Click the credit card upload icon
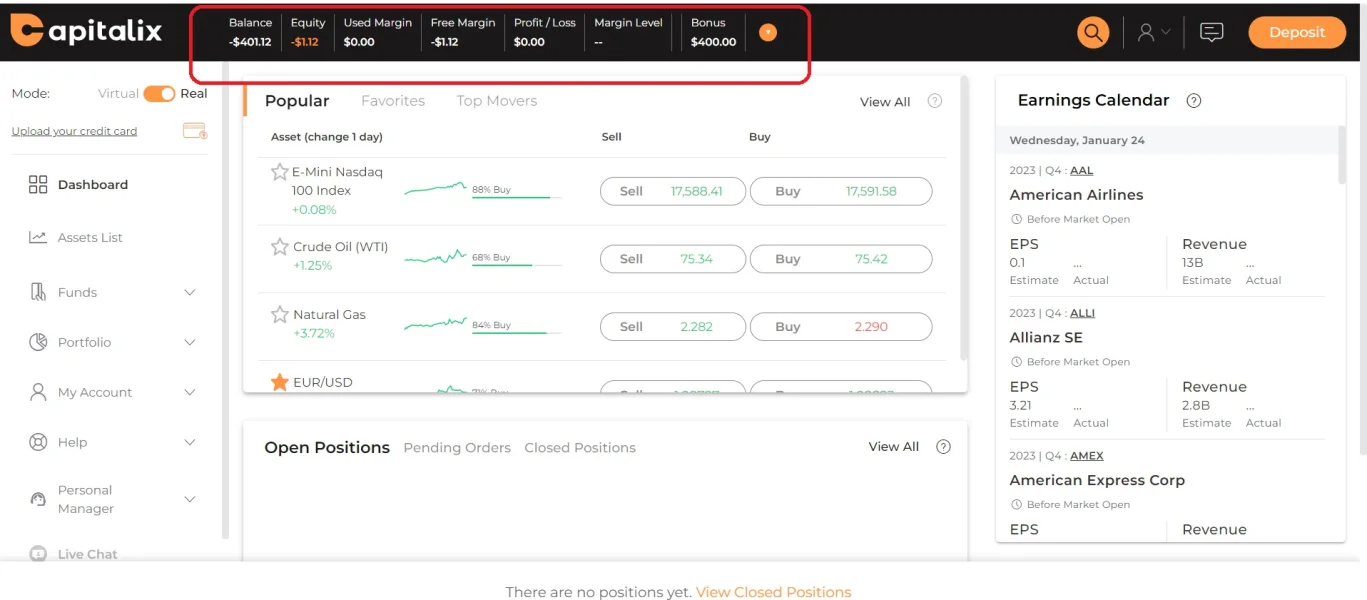Screen dimensions: 1367x600 [195, 131]
